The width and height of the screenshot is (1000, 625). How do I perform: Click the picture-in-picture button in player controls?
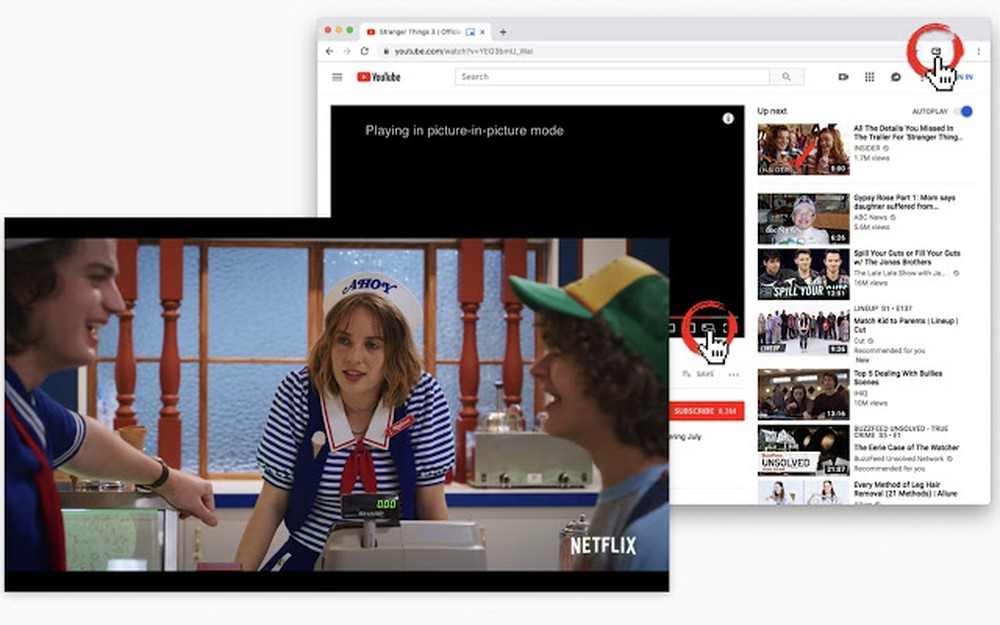pyautogui.click(x=708, y=327)
